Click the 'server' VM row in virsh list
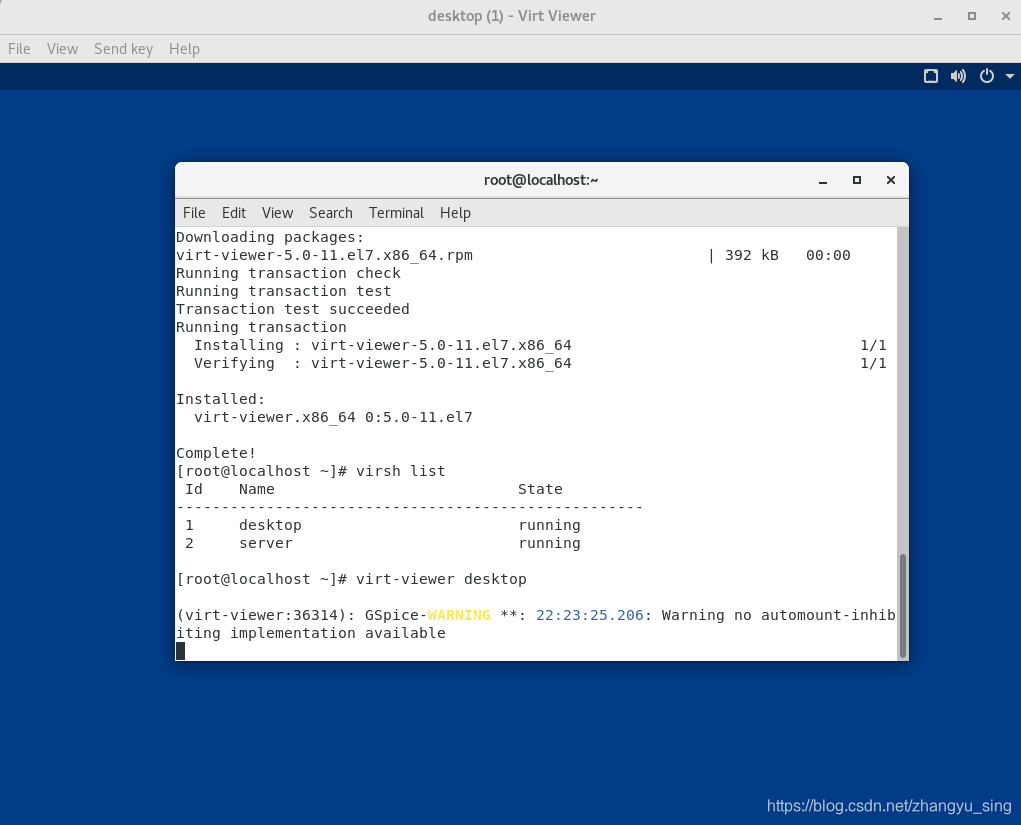Image resolution: width=1021 pixels, height=825 pixels. pos(383,543)
